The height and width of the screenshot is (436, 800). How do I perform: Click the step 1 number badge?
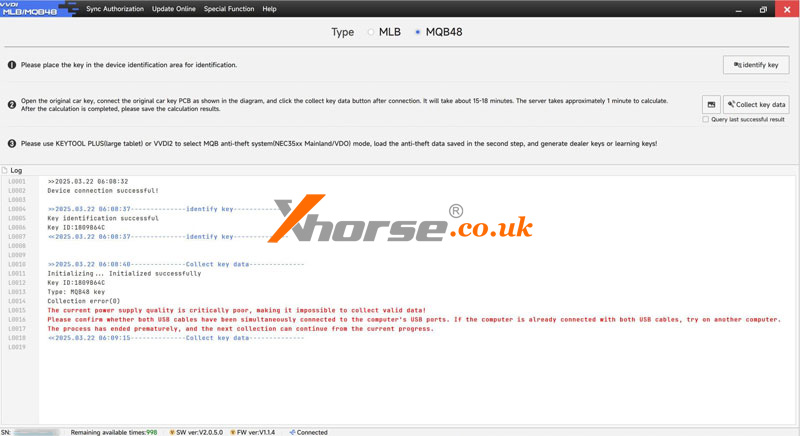(12, 65)
